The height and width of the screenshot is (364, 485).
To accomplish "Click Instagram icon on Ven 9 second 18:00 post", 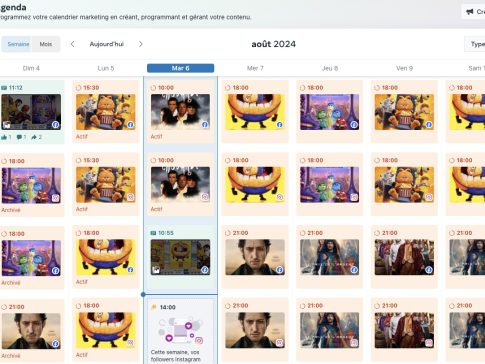I will pyautogui.click(x=429, y=197).
